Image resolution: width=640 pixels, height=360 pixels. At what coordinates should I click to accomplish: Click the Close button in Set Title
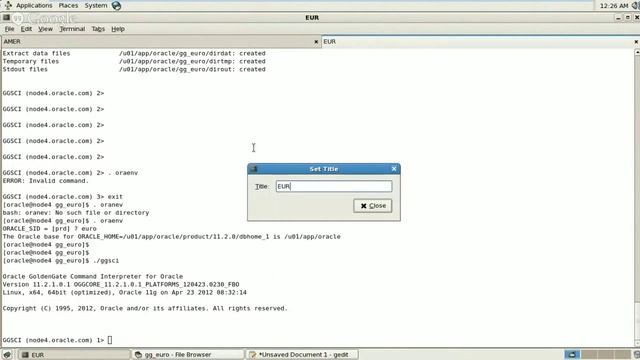[373, 206]
